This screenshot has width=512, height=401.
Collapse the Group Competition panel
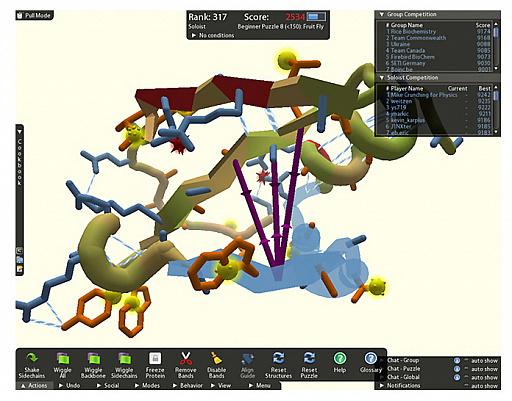coord(382,14)
